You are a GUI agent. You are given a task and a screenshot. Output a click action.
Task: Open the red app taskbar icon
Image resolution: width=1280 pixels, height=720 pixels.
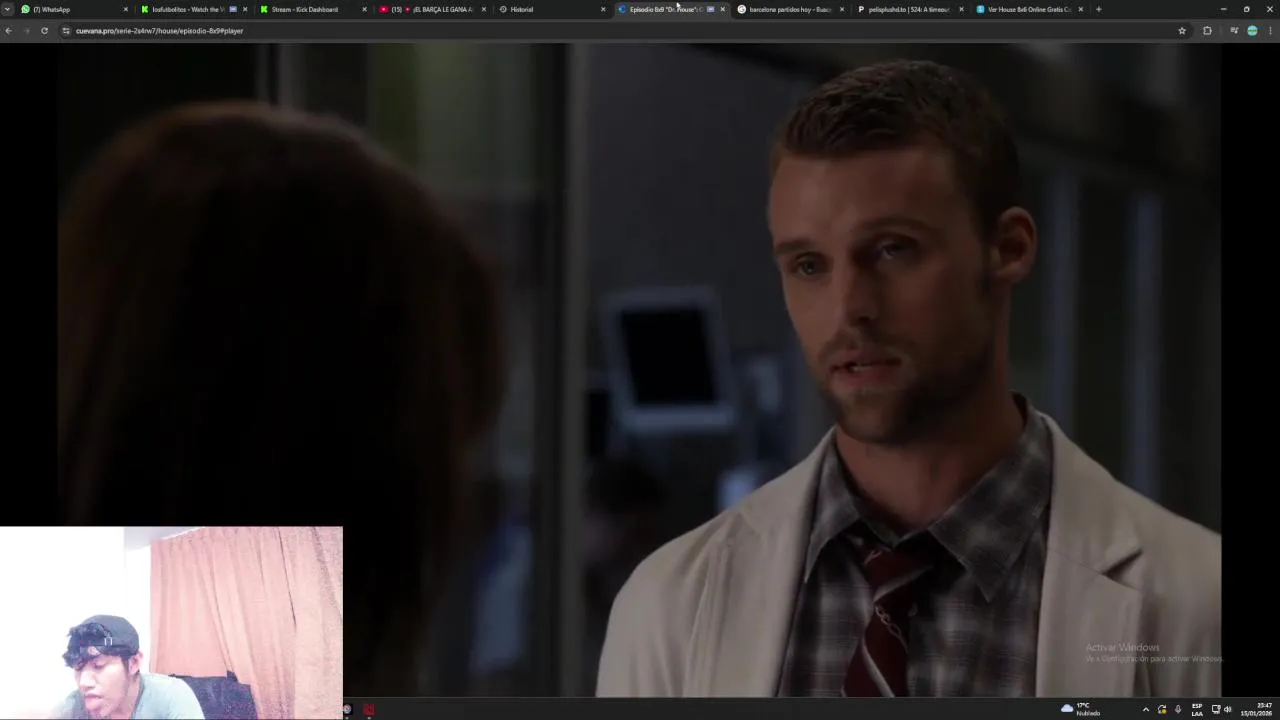[369, 710]
